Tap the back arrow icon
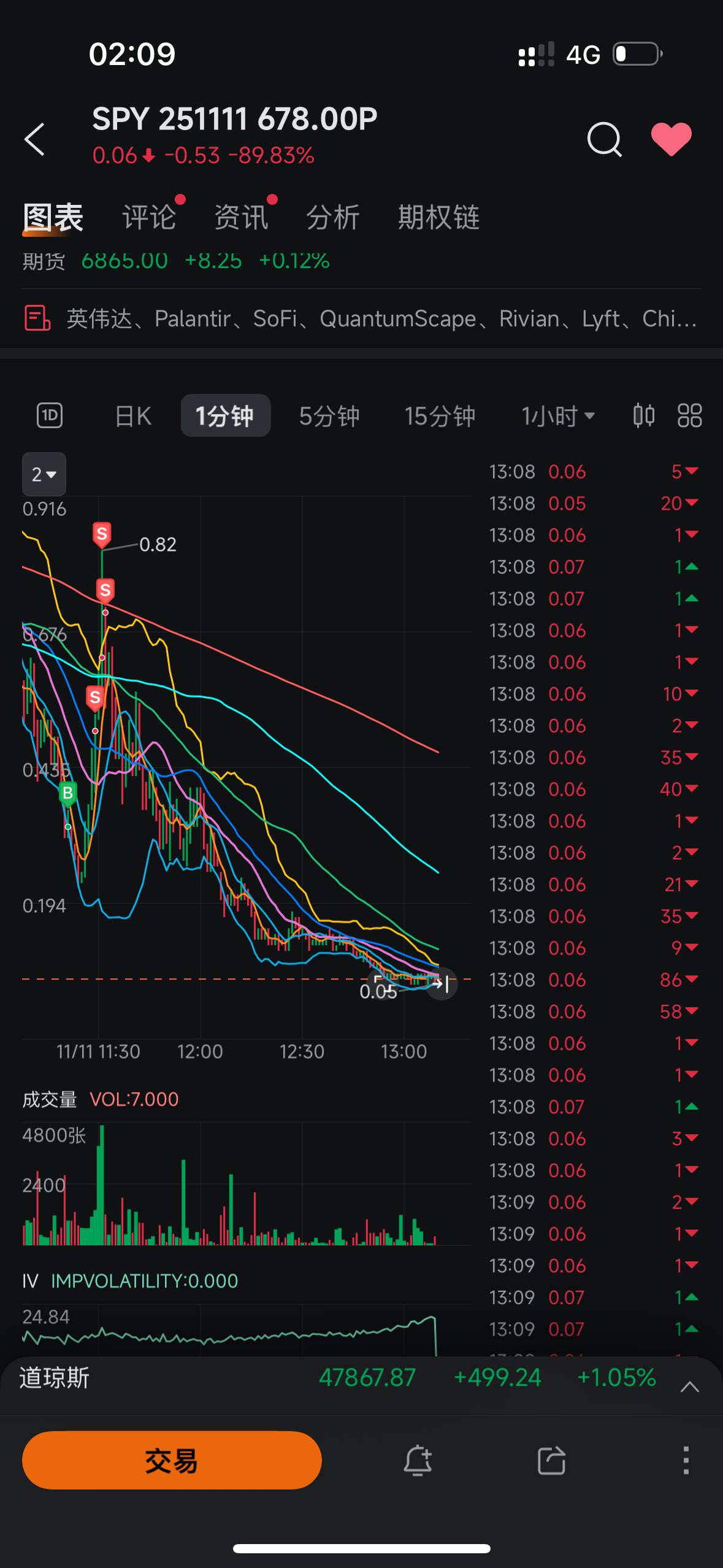This screenshot has height=1568, width=723. pyautogui.click(x=35, y=139)
